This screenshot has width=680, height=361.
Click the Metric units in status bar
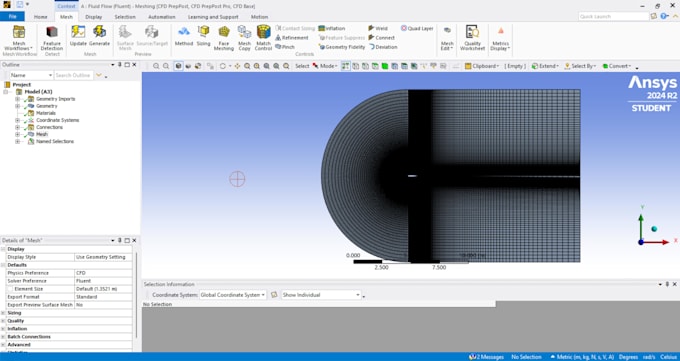tap(582, 357)
